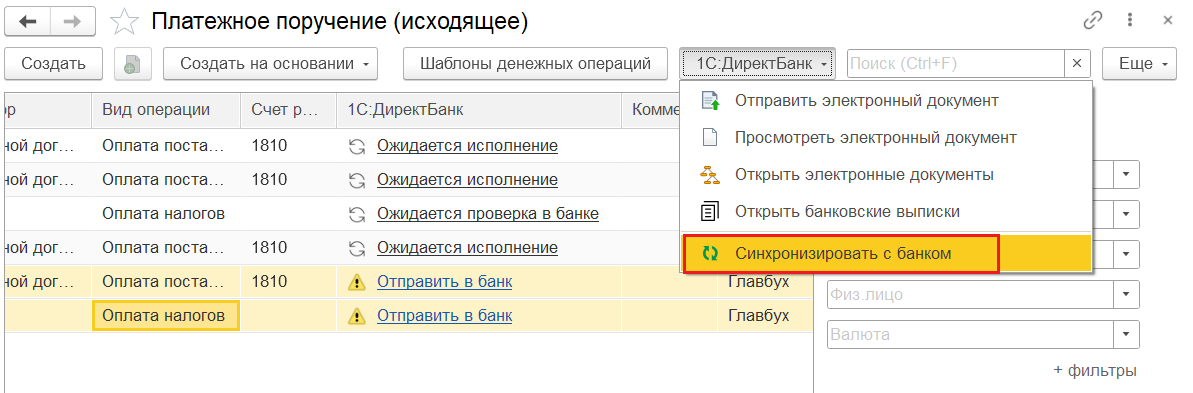Add page to favorites with star icon
Image resolution: width=1193 pixels, height=393 pixels.
click(x=123, y=22)
